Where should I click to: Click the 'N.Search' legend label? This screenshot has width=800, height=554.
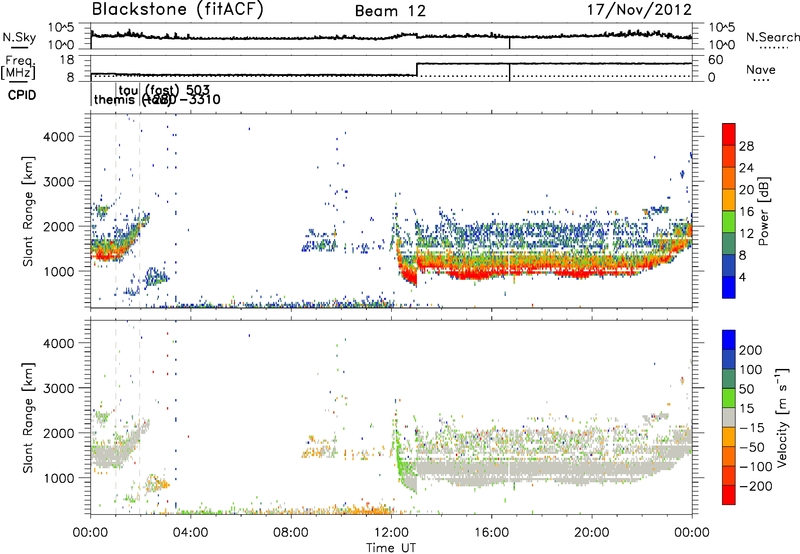click(x=772, y=37)
